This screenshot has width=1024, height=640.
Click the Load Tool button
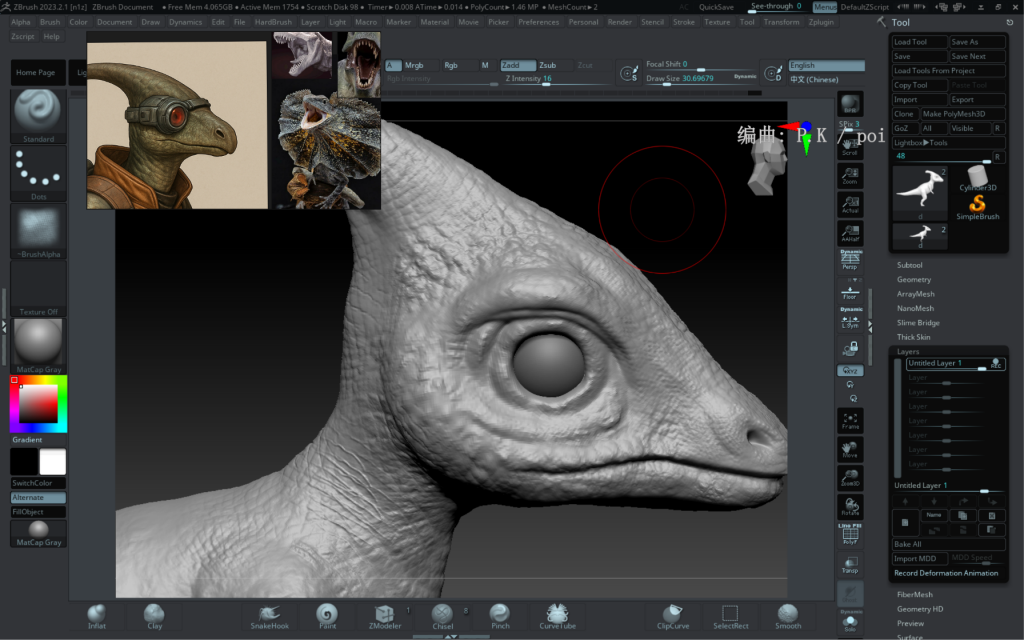[918, 42]
